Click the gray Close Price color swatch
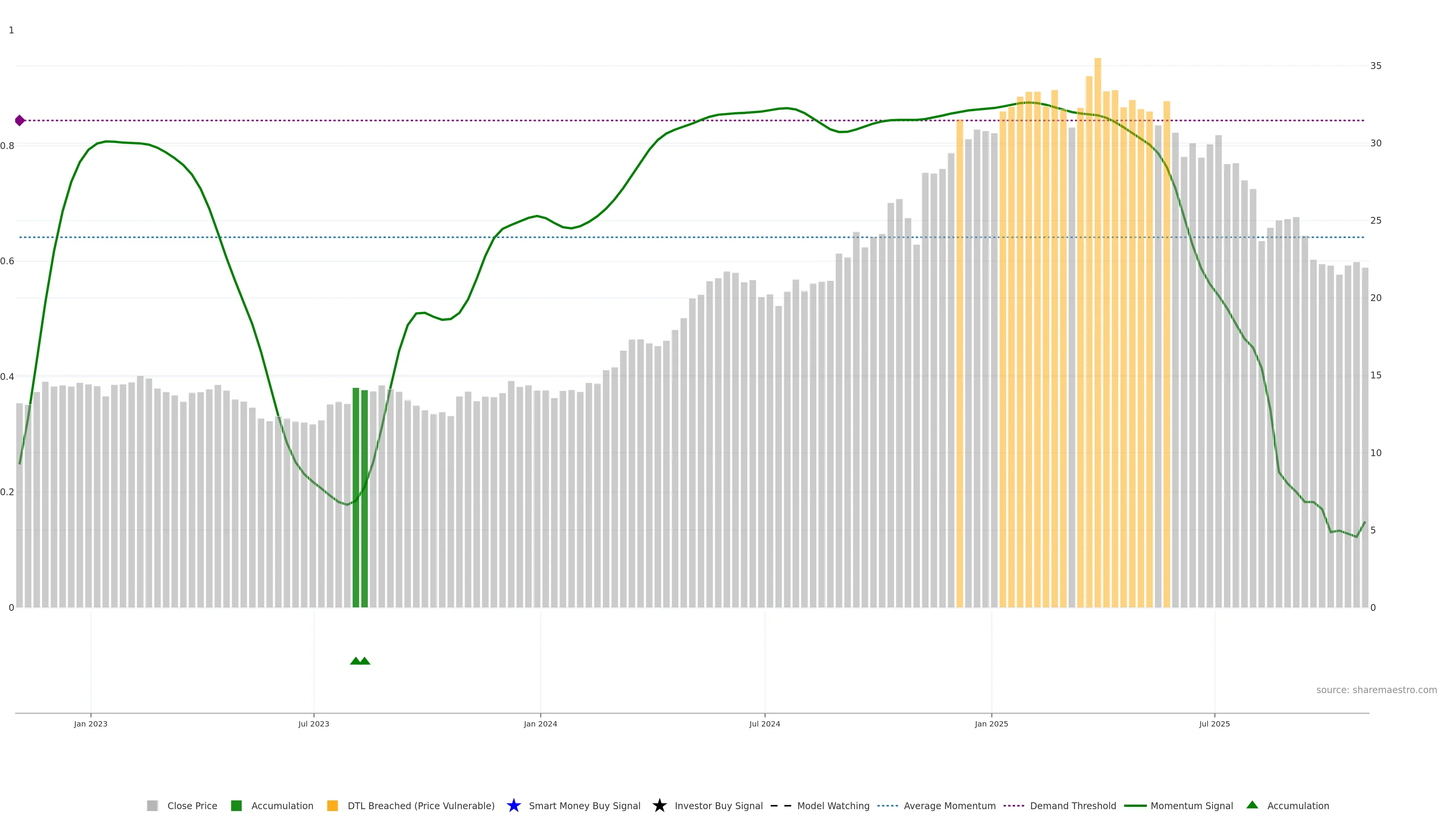 [152, 805]
